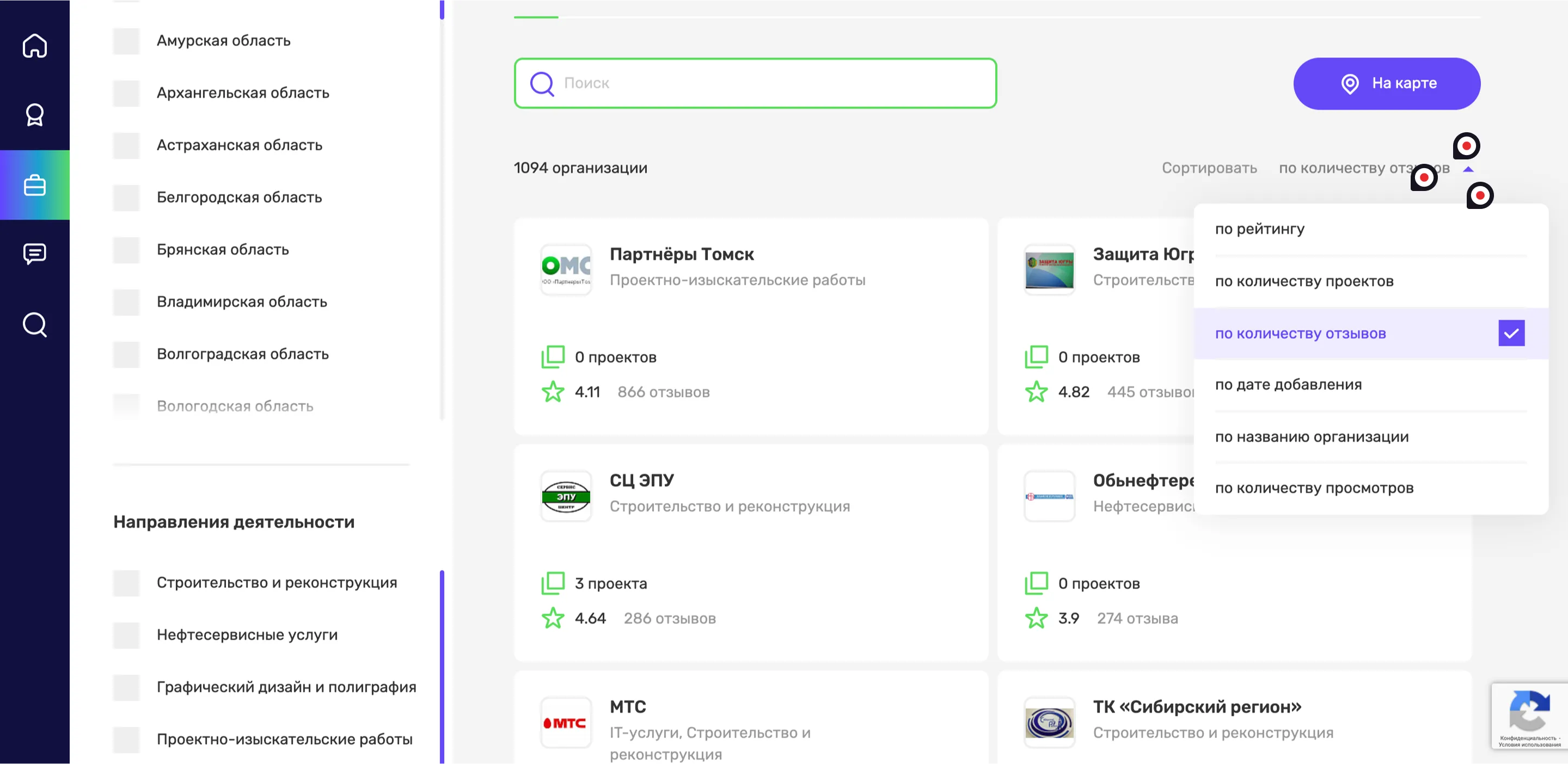The height and width of the screenshot is (764, 1568).
Task: Open chat via message bubble icon
Action: coord(34,254)
